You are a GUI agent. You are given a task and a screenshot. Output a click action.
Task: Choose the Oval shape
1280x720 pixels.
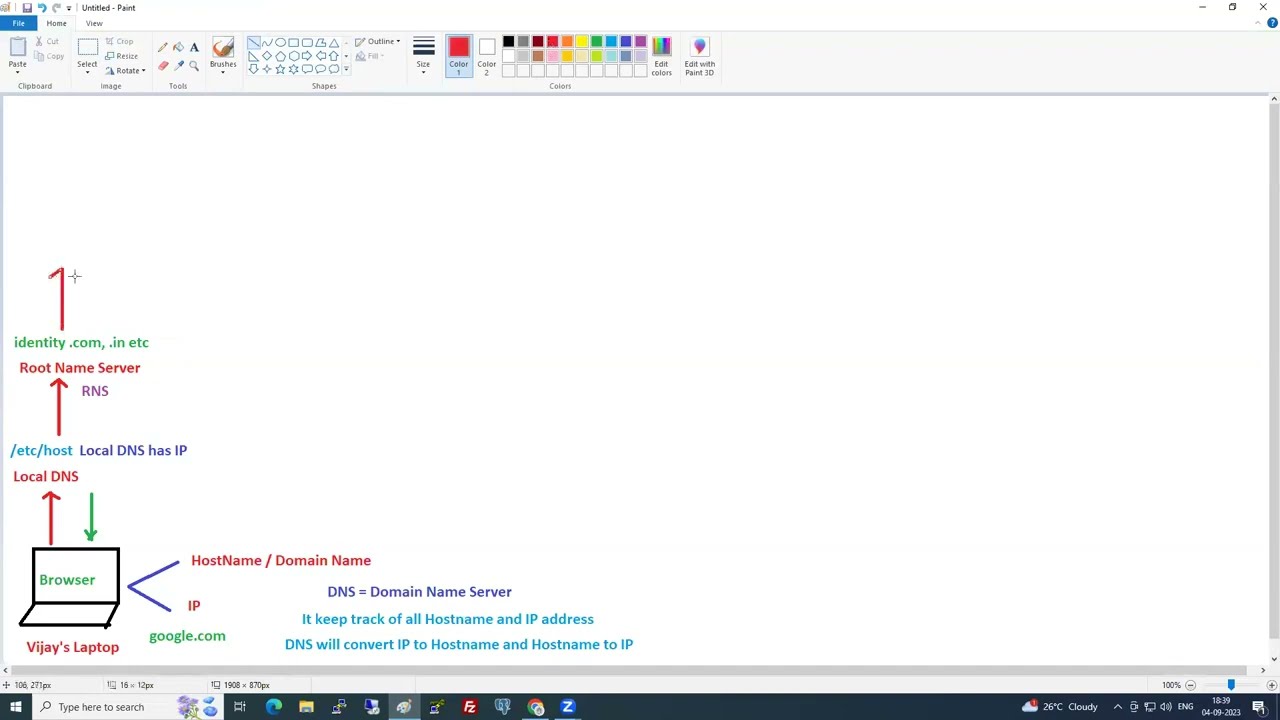tap(280, 43)
